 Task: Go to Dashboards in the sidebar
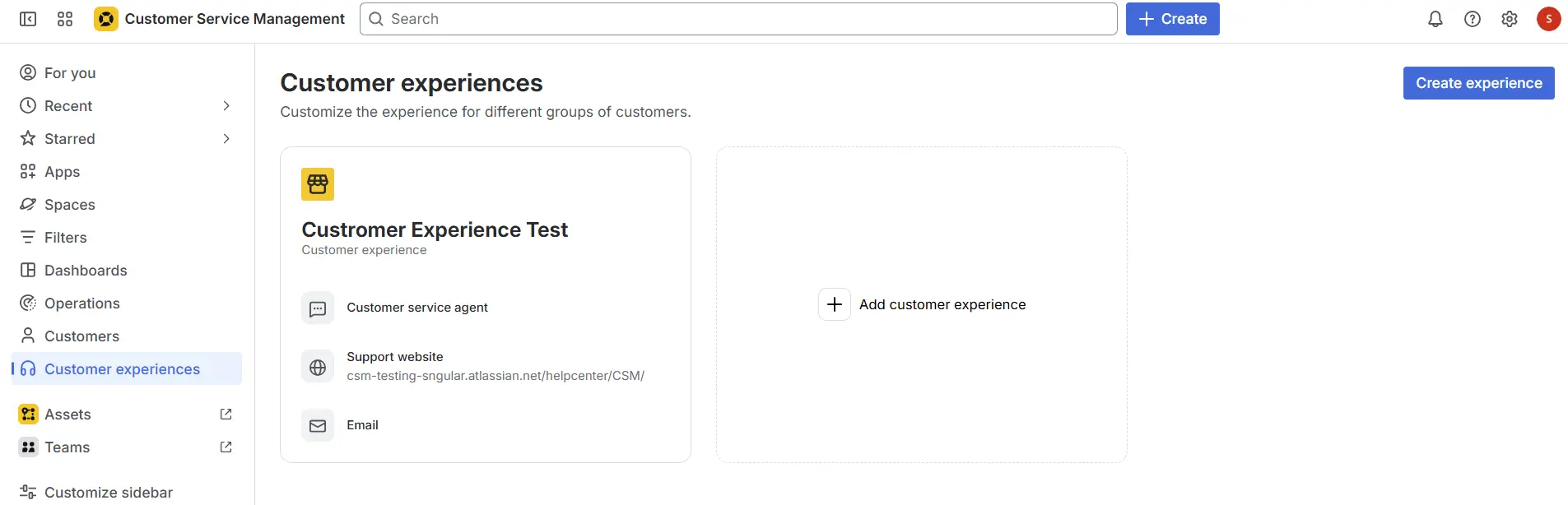tap(86, 271)
